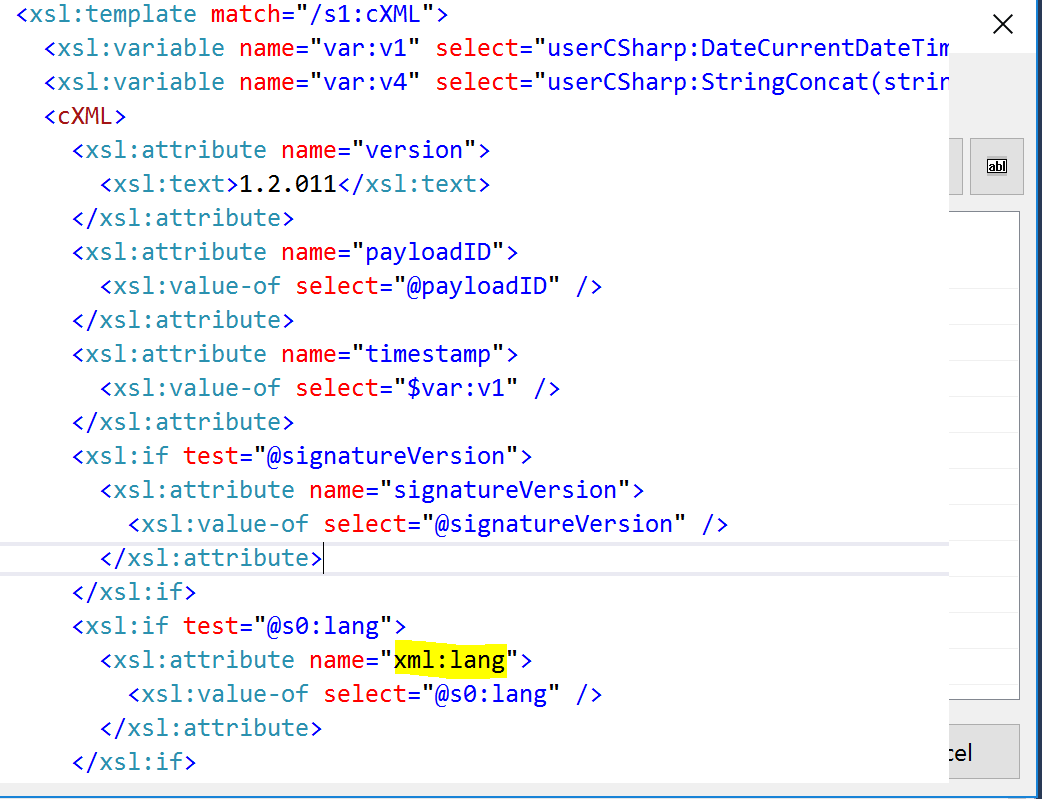The image size is (1042, 799).
Task: Click the value-of select @payloadID line
Action: click(x=351, y=286)
